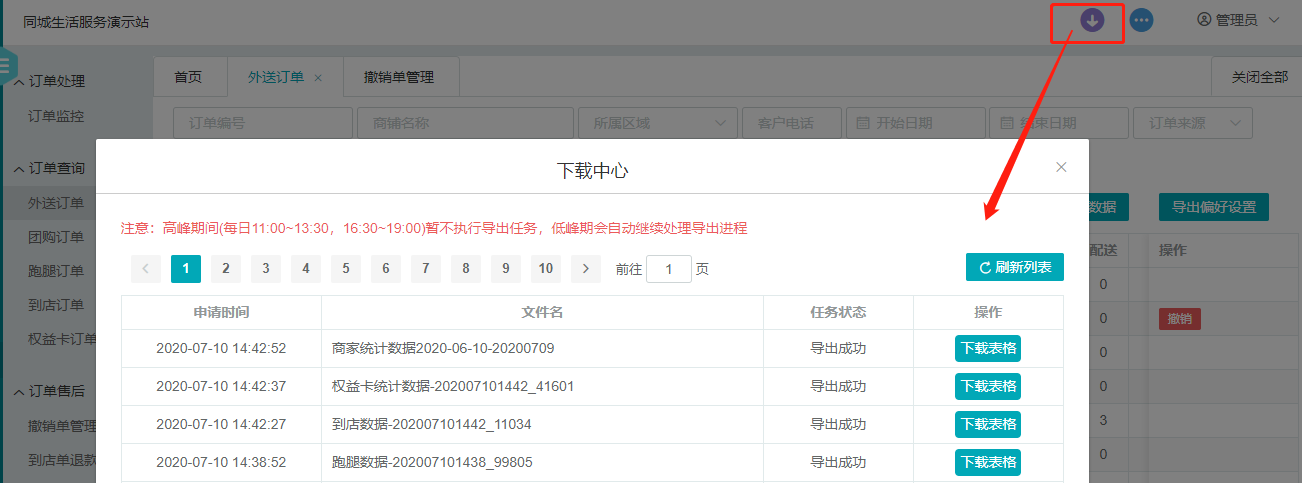
Task: Select 团购订单 in the sidebar
Action: (x=56, y=237)
